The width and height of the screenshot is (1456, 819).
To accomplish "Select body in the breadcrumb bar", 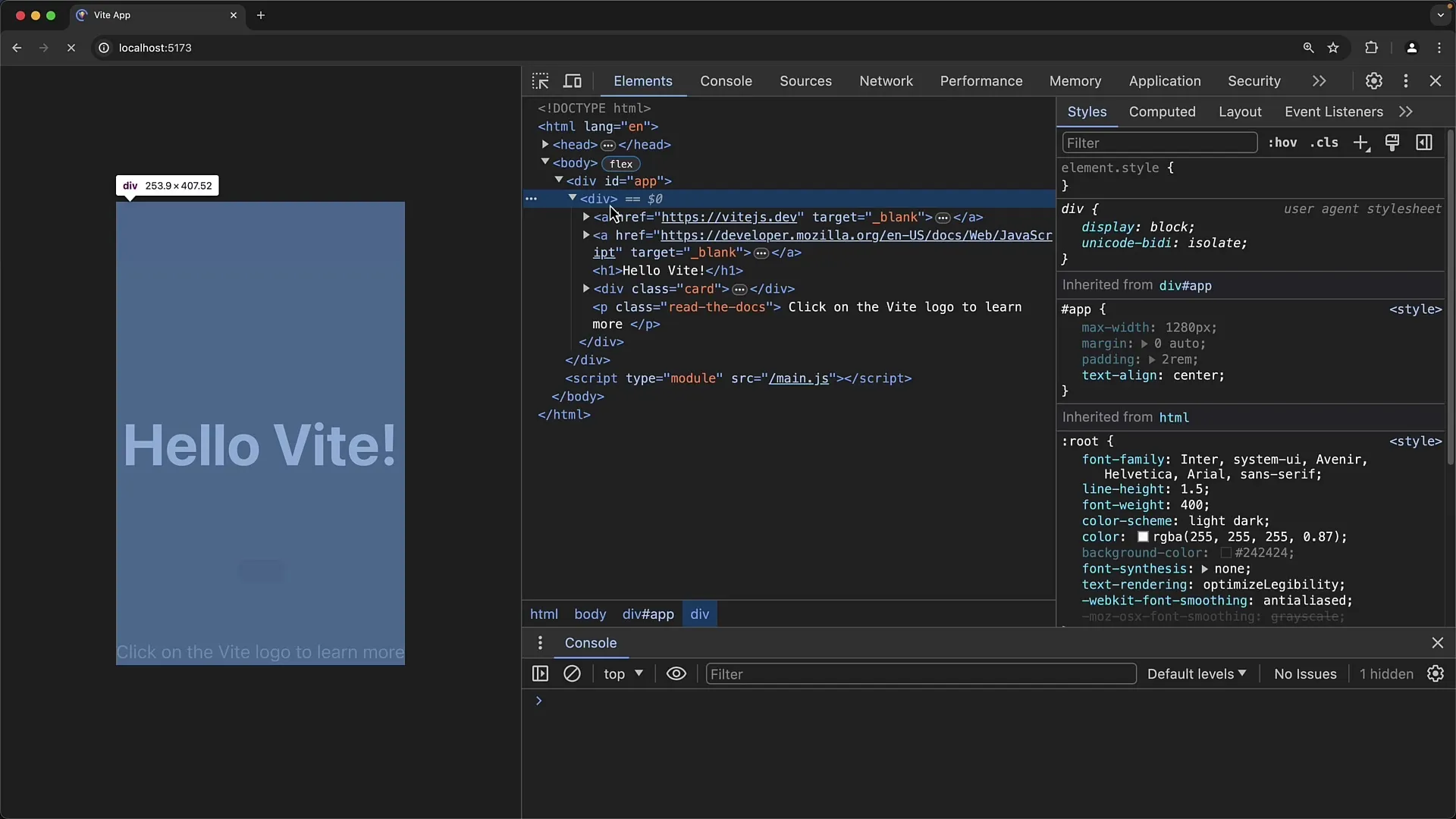I will point(590,614).
